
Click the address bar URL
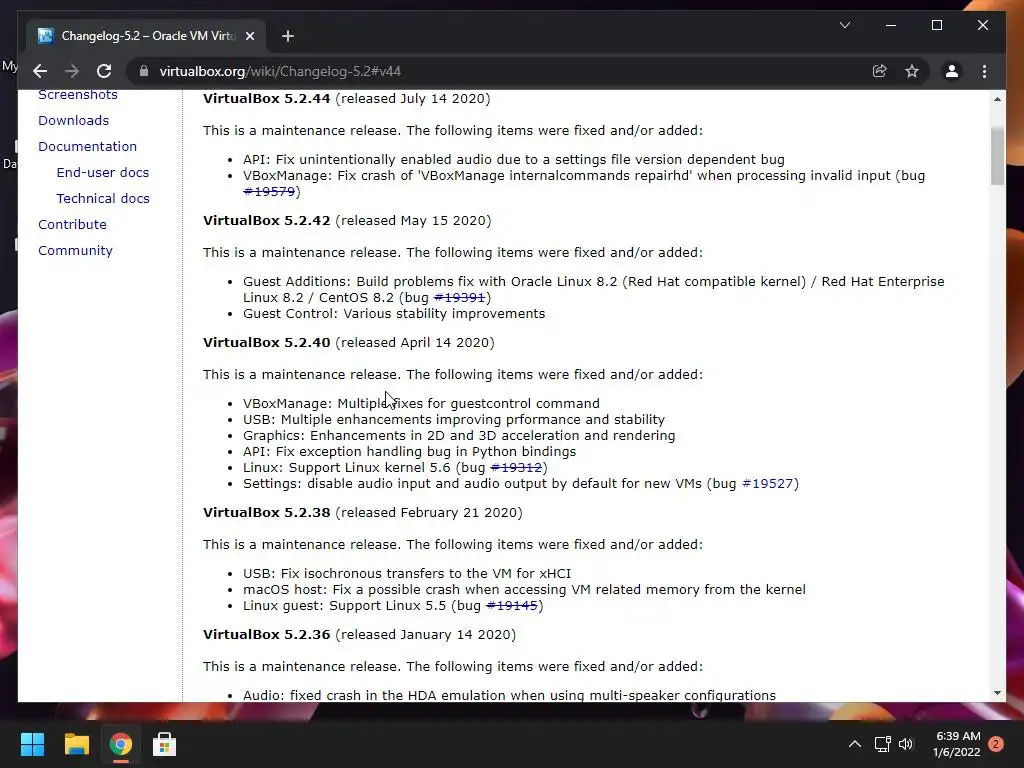280,71
